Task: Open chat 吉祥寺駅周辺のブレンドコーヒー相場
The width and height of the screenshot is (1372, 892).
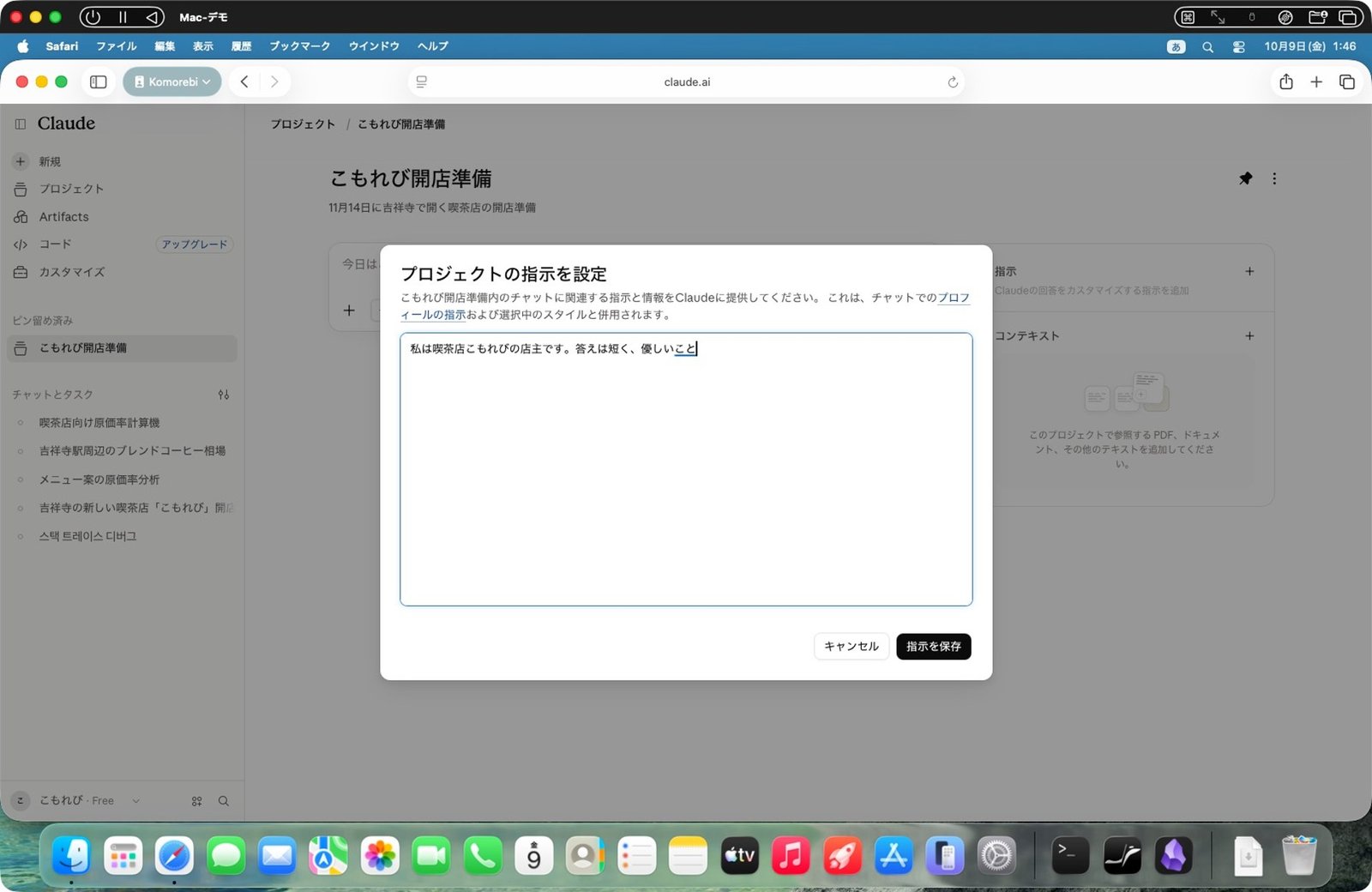Action: click(132, 450)
